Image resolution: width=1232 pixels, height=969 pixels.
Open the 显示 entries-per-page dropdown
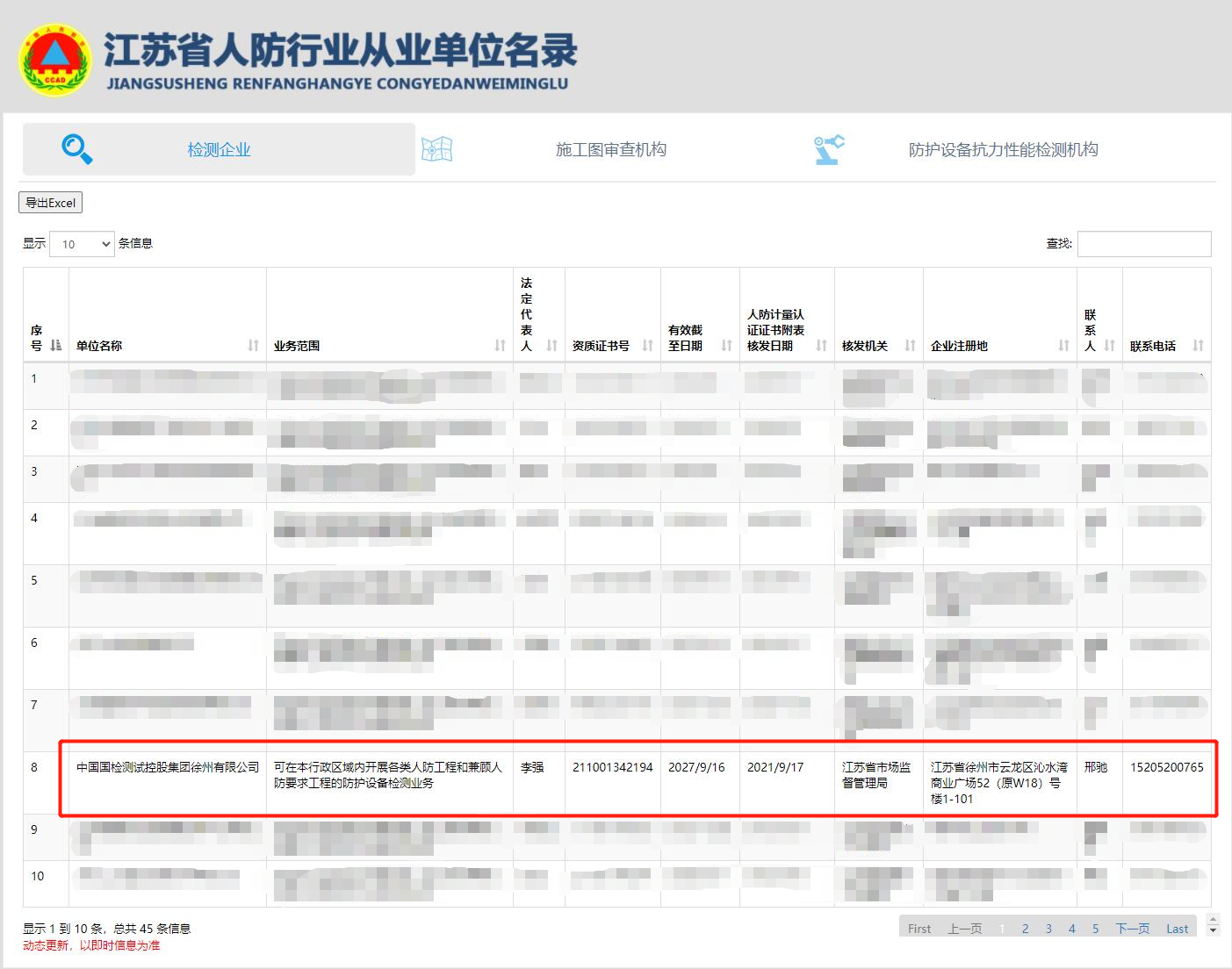click(x=83, y=244)
